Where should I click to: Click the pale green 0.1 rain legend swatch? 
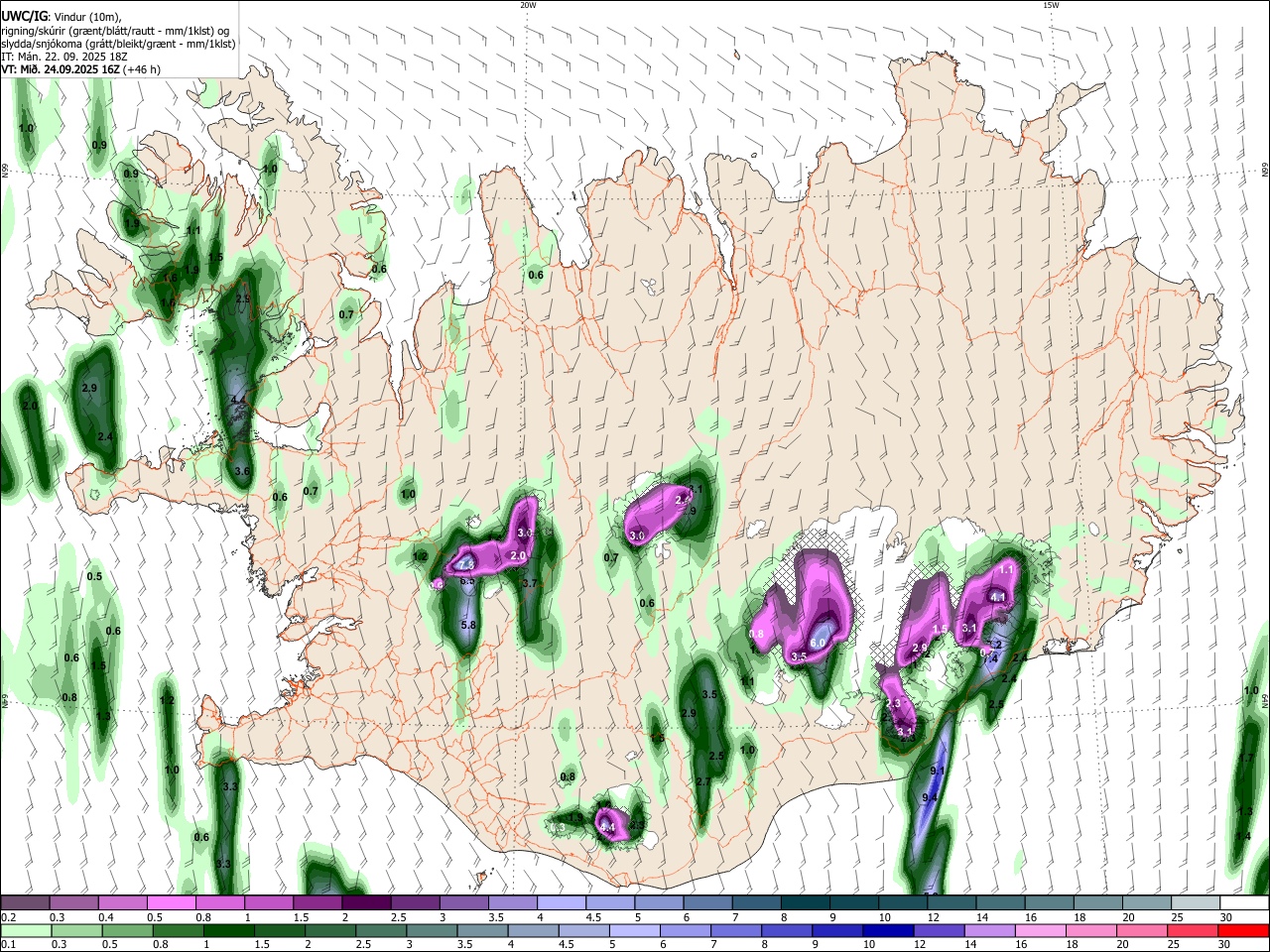coord(27,931)
